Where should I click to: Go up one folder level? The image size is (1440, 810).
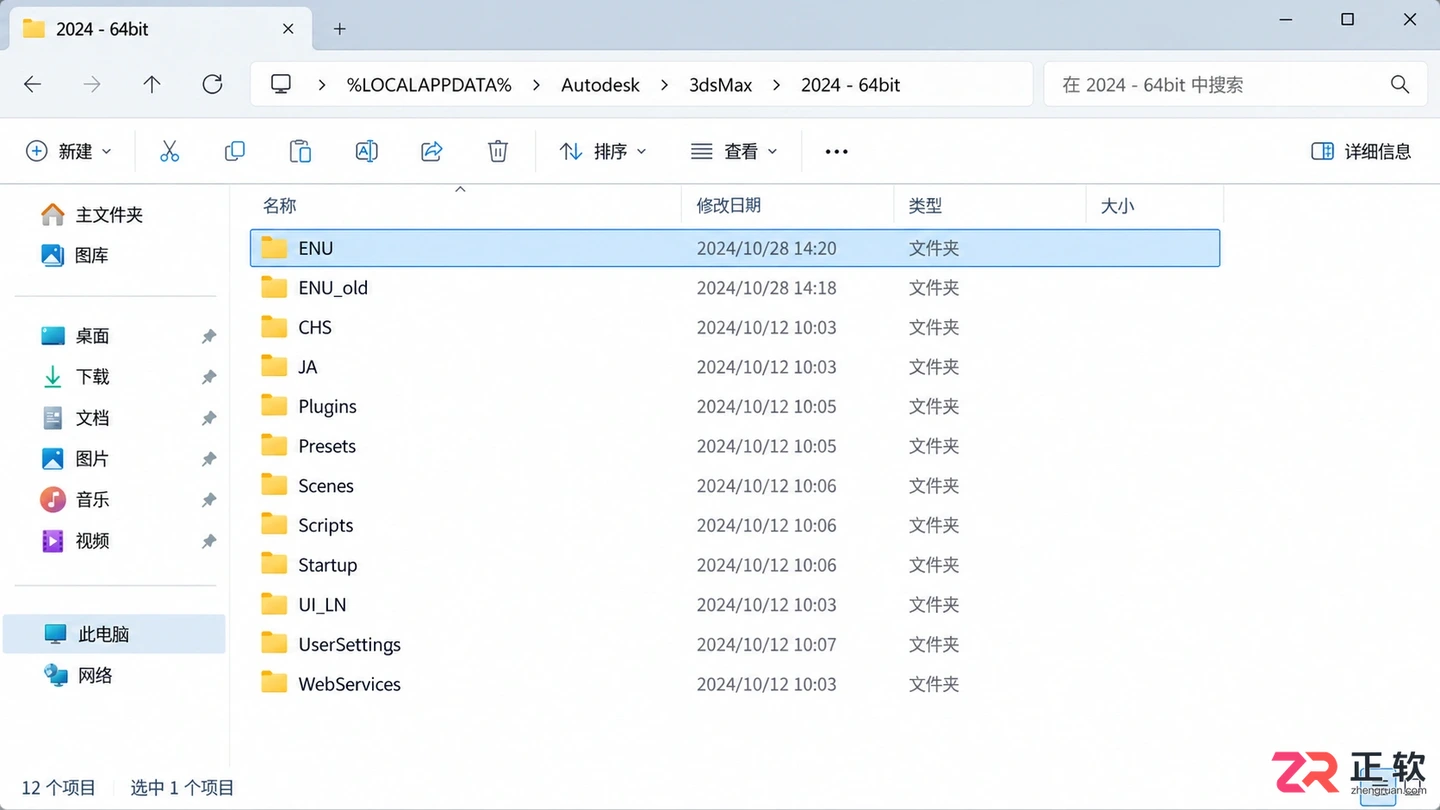click(152, 85)
